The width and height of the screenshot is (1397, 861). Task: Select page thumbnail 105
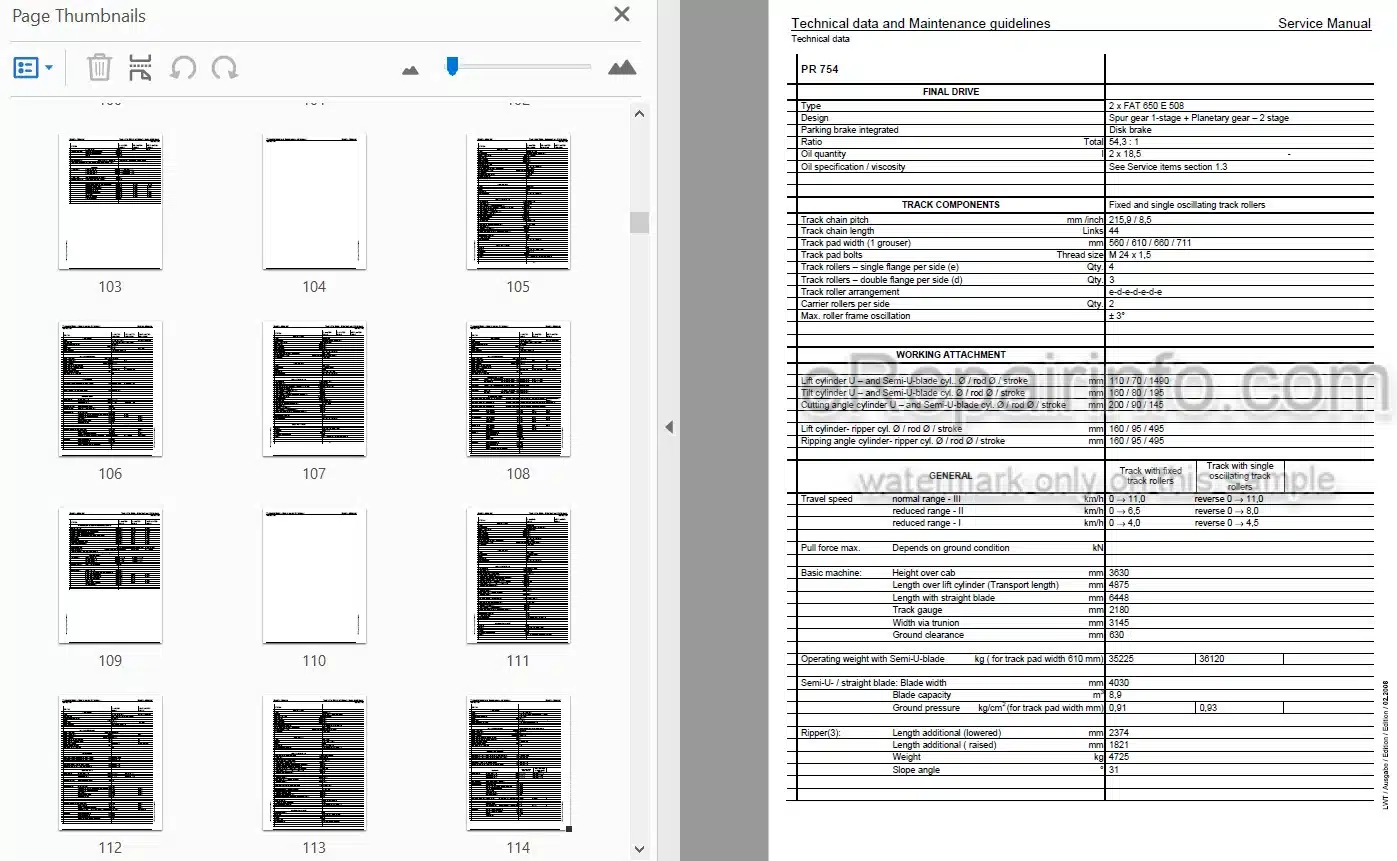[518, 201]
